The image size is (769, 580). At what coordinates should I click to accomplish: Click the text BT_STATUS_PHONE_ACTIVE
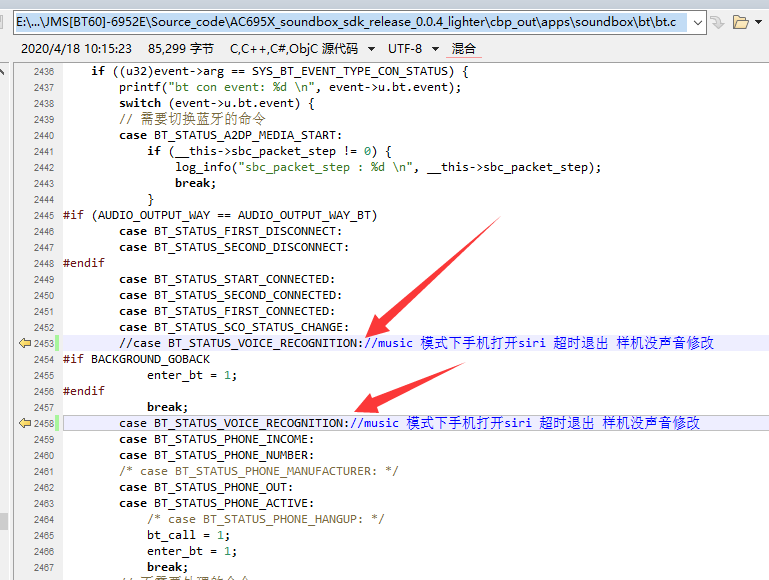coord(231,503)
